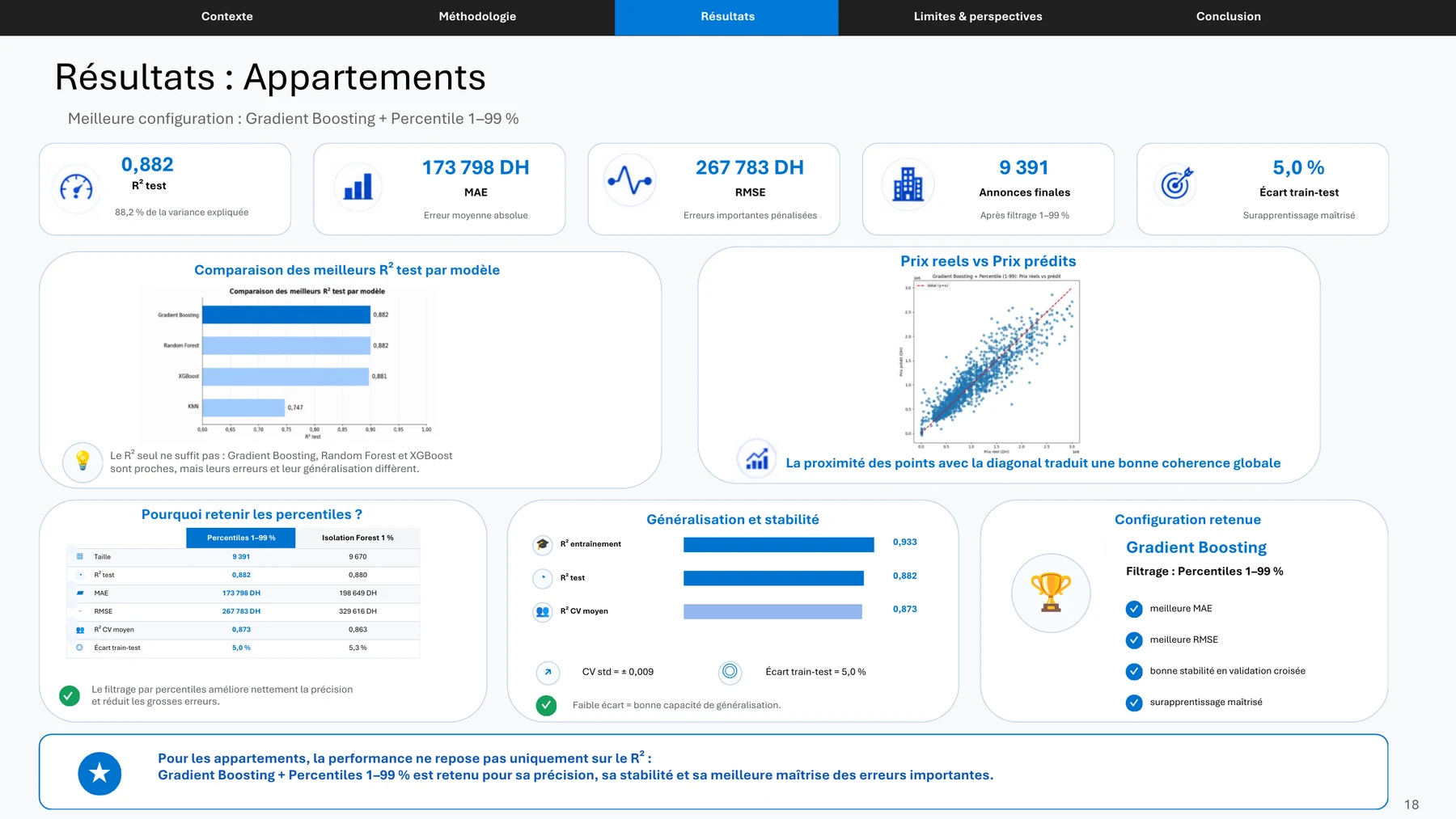This screenshot has width=1456, height=819.
Task: Click the people icon beside R² CV moyen bar
Action: pyautogui.click(x=543, y=612)
